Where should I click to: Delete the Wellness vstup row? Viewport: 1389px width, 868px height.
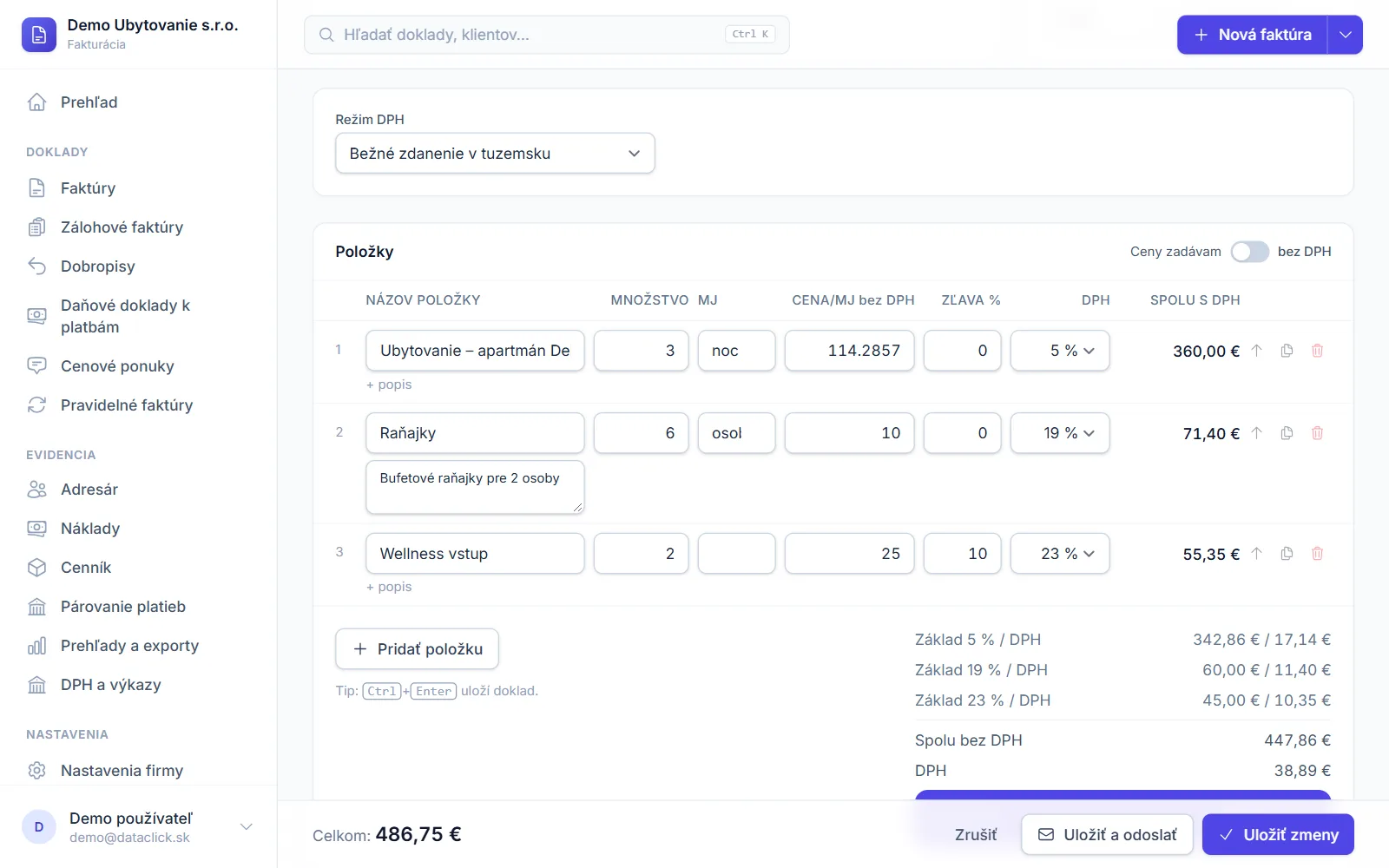(x=1317, y=554)
